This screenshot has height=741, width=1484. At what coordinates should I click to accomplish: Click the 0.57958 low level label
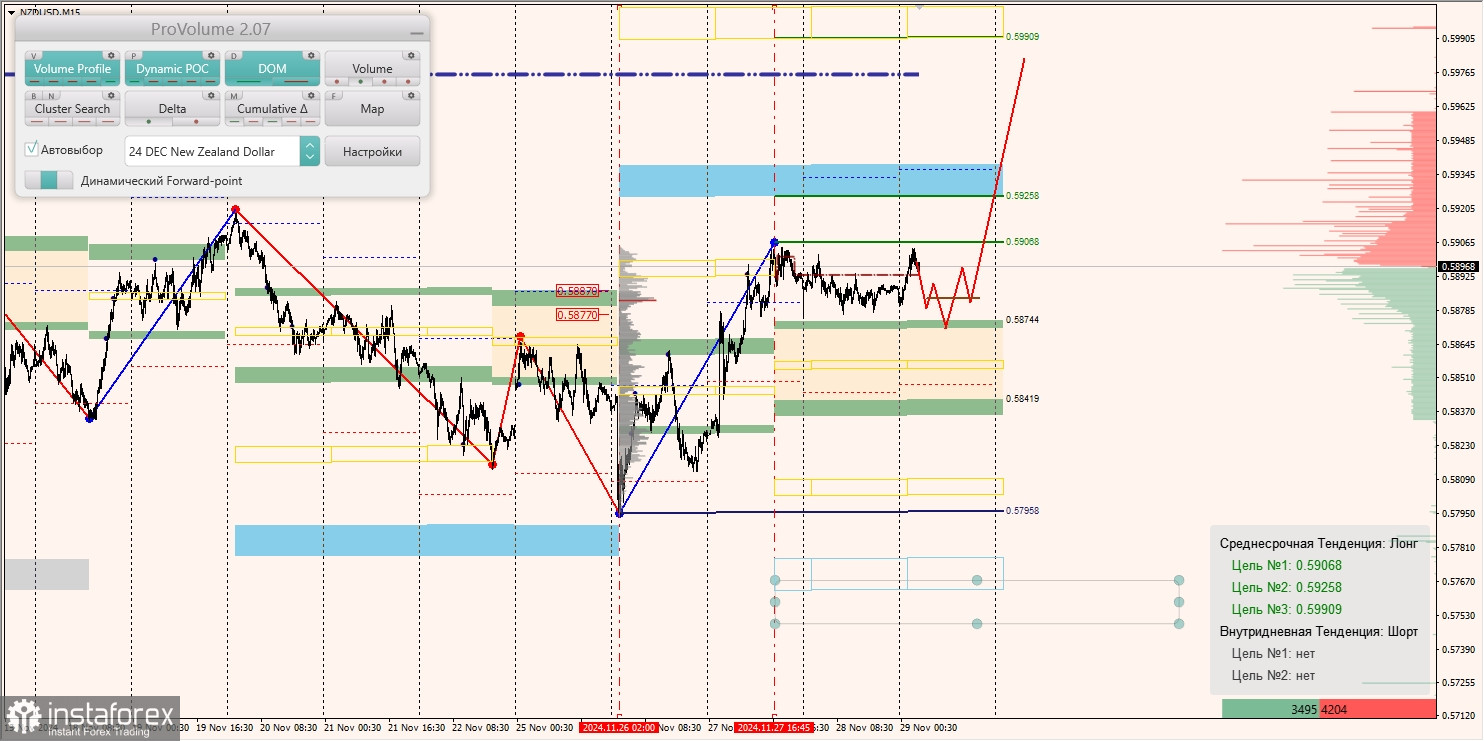coord(1022,510)
